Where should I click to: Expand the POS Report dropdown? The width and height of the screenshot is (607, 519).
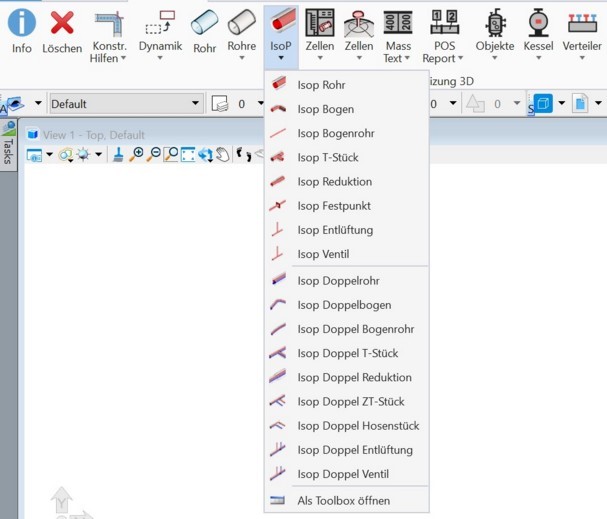point(444,35)
